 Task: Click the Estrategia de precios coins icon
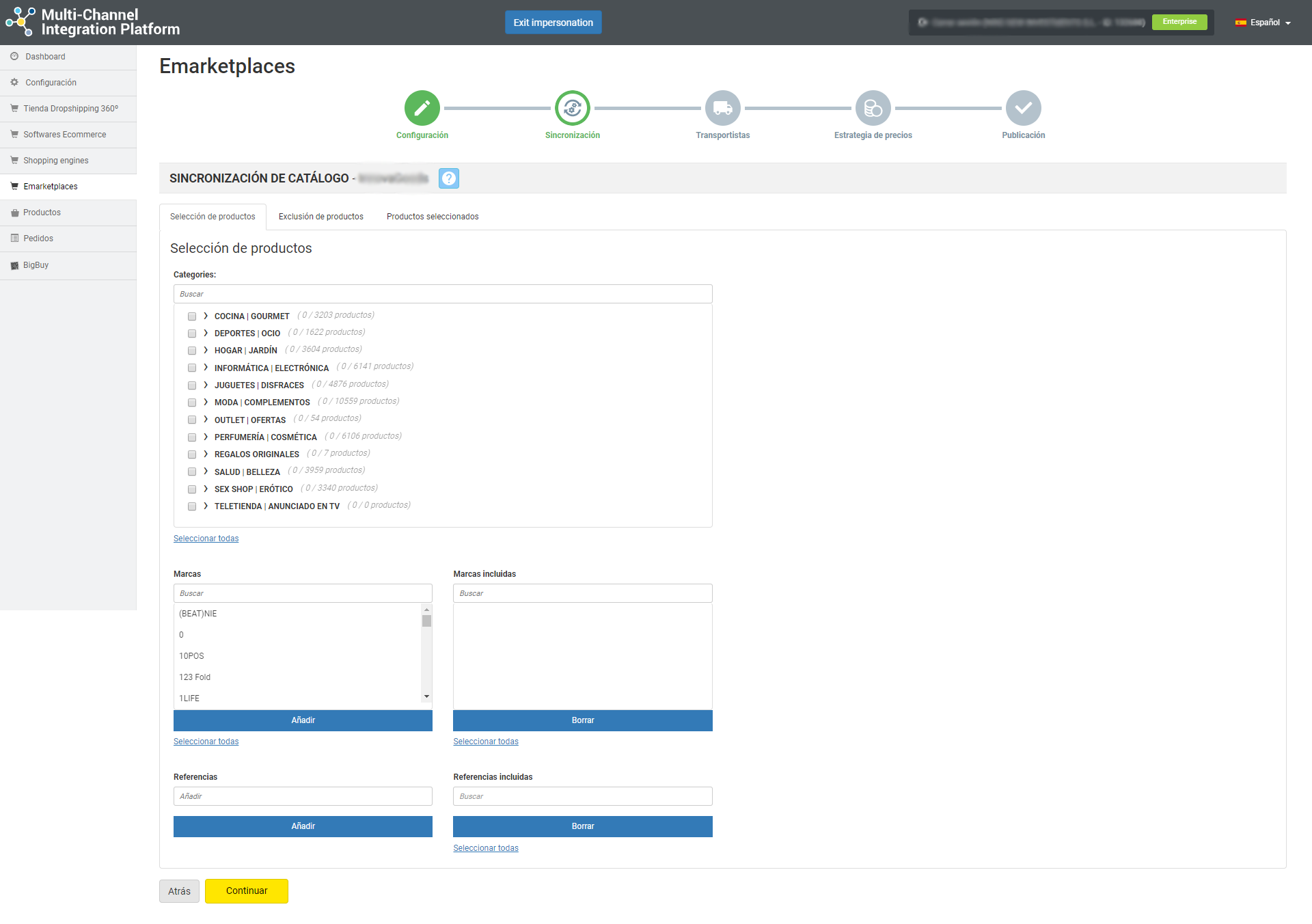point(873,108)
